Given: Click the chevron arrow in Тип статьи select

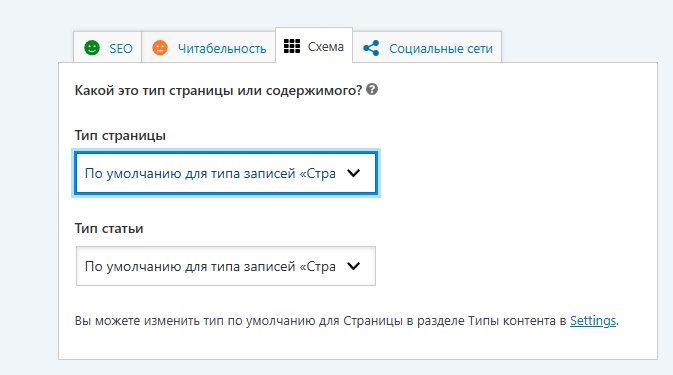Looking at the screenshot, I should pyautogui.click(x=354, y=266).
